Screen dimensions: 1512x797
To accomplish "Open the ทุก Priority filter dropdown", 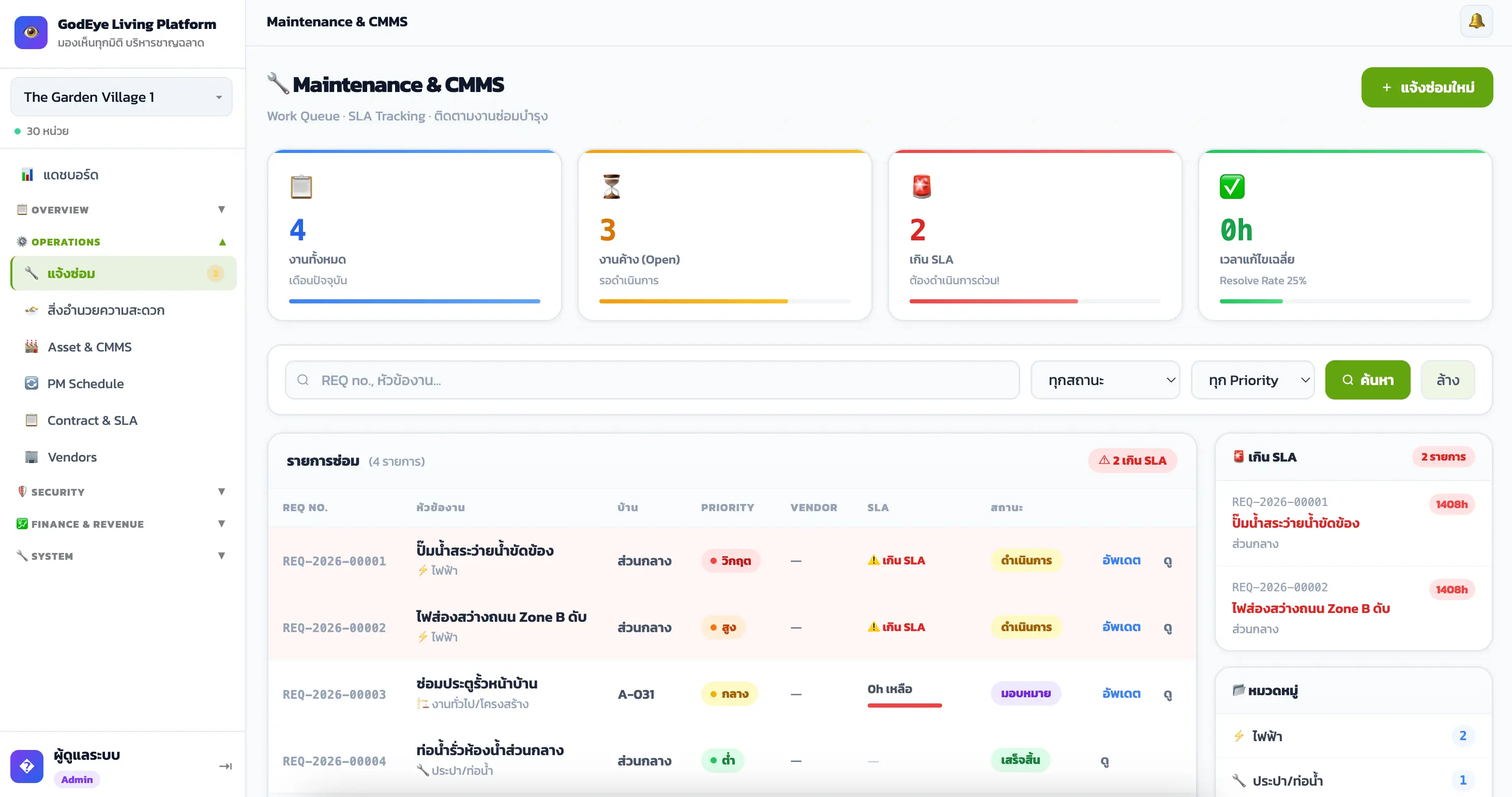I will pos(1252,380).
